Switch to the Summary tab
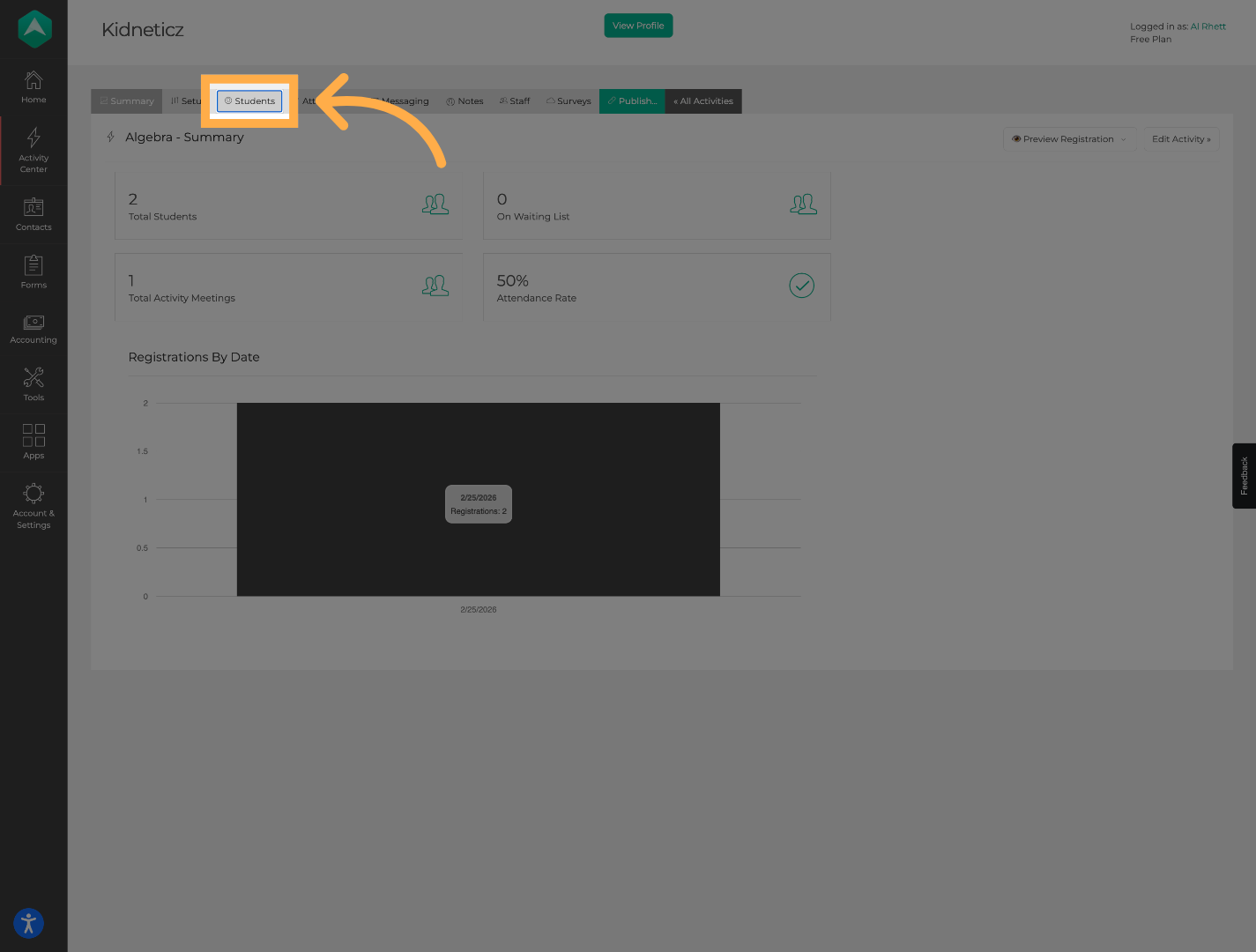This screenshot has height=952, width=1256. 127,101
